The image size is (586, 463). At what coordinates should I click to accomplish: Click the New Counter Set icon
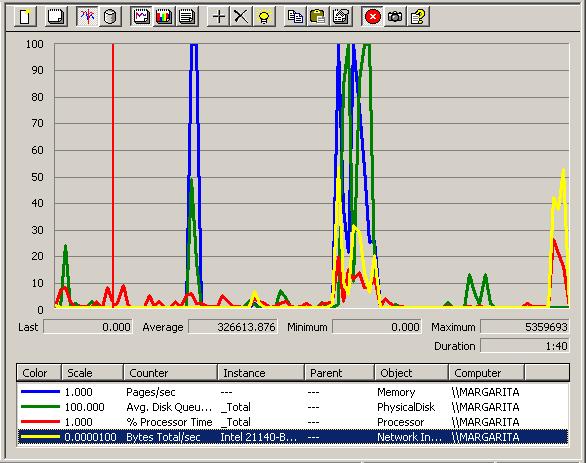coord(25,17)
